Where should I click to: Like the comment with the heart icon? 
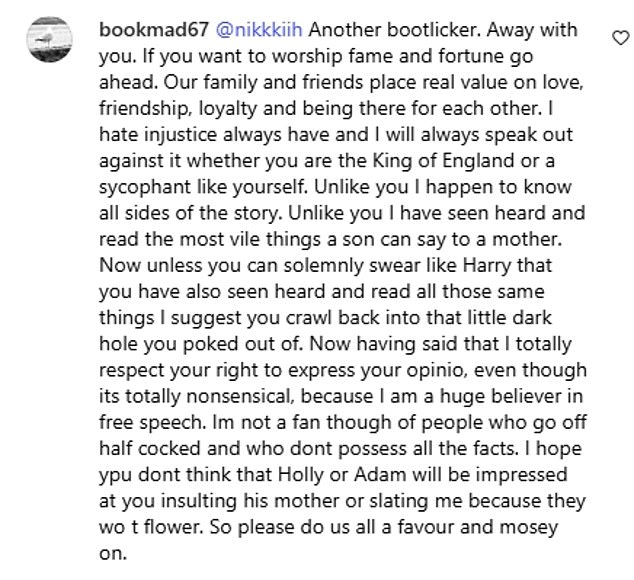618,37
